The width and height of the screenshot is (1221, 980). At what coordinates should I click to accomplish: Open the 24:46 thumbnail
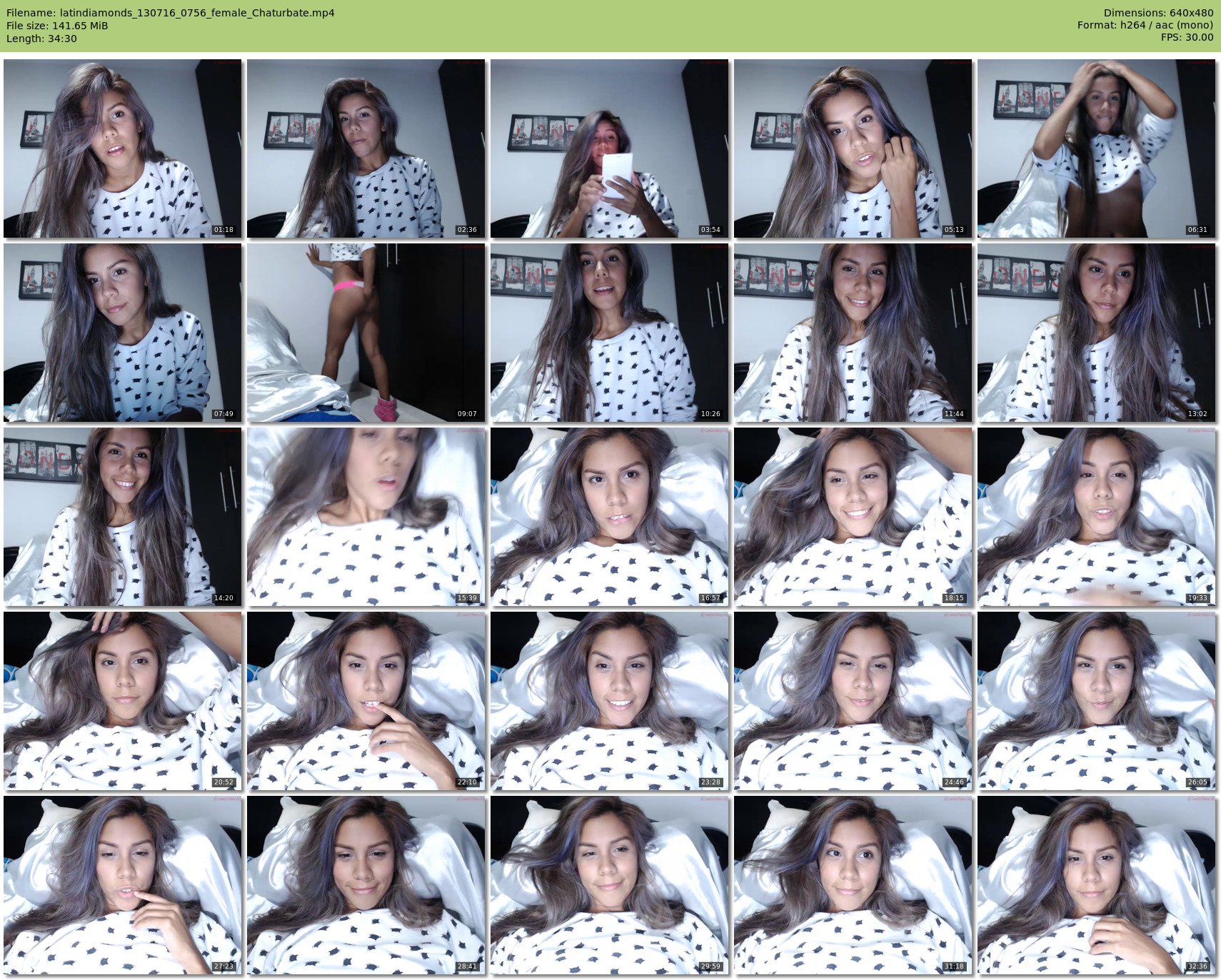[x=853, y=701]
